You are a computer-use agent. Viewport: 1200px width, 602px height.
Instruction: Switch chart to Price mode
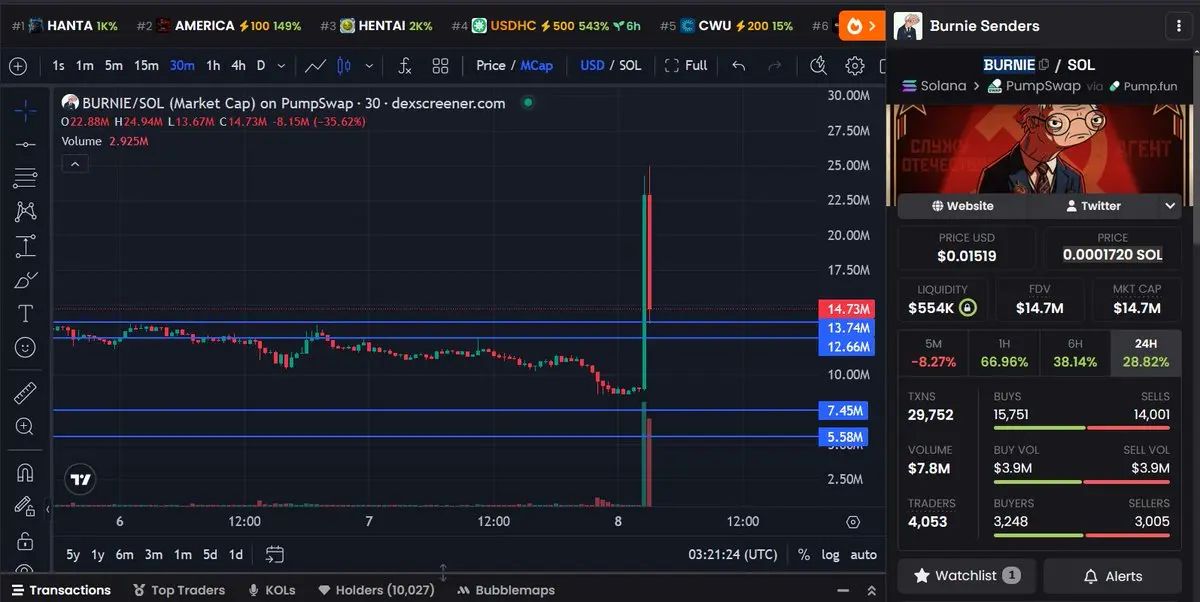point(490,66)
